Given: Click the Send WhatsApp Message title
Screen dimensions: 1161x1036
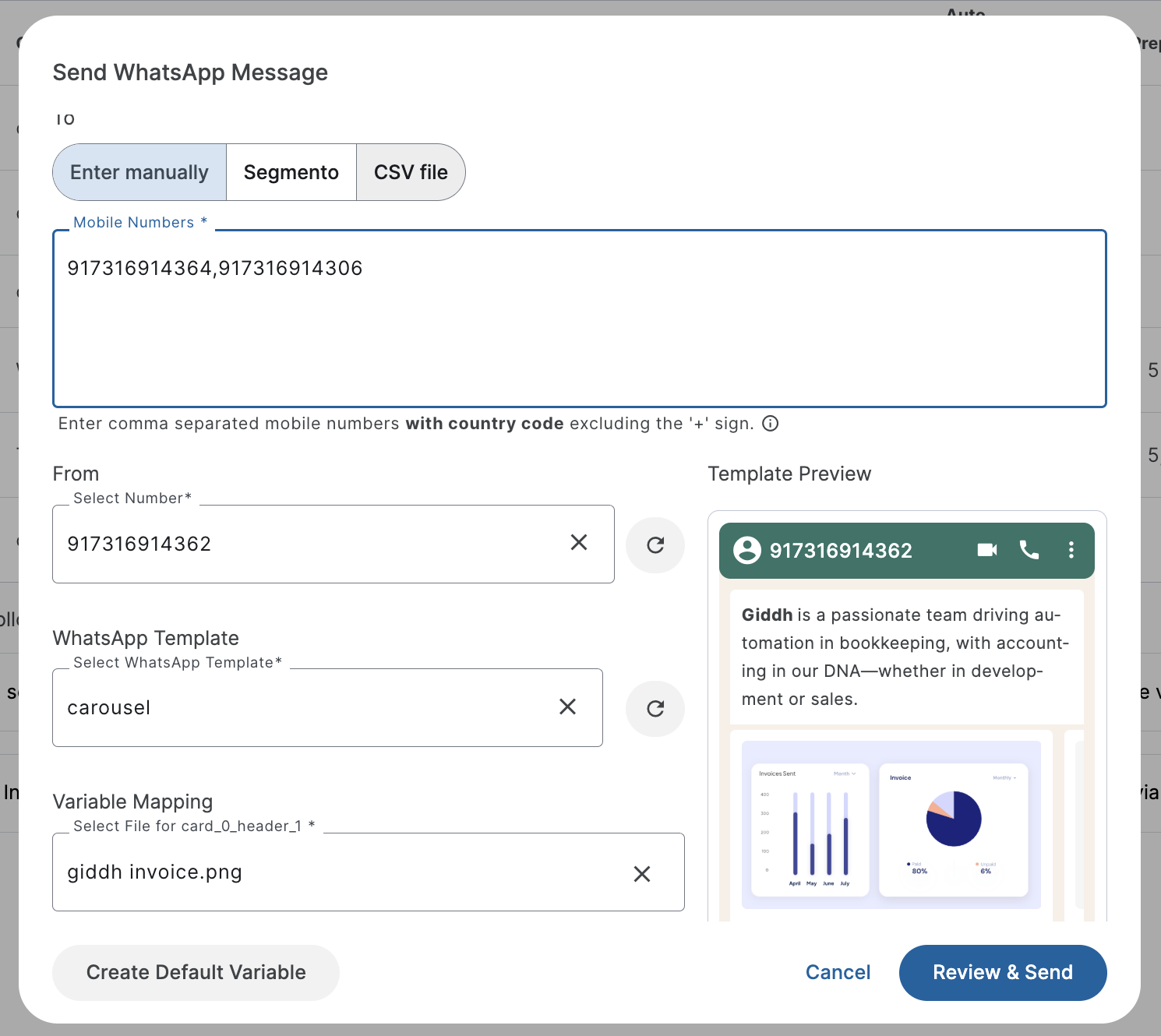Looking at the screenshot, I should coord(190,72).
